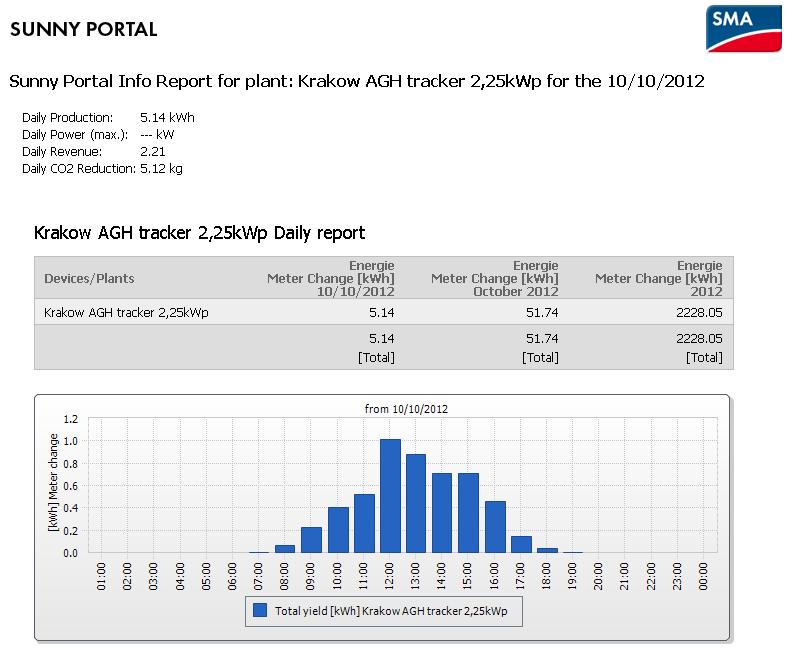The image size is (793, 649).
Task: Click the 20:00 x-axis label
Action: pyautogui.click(x=599, y=576)
